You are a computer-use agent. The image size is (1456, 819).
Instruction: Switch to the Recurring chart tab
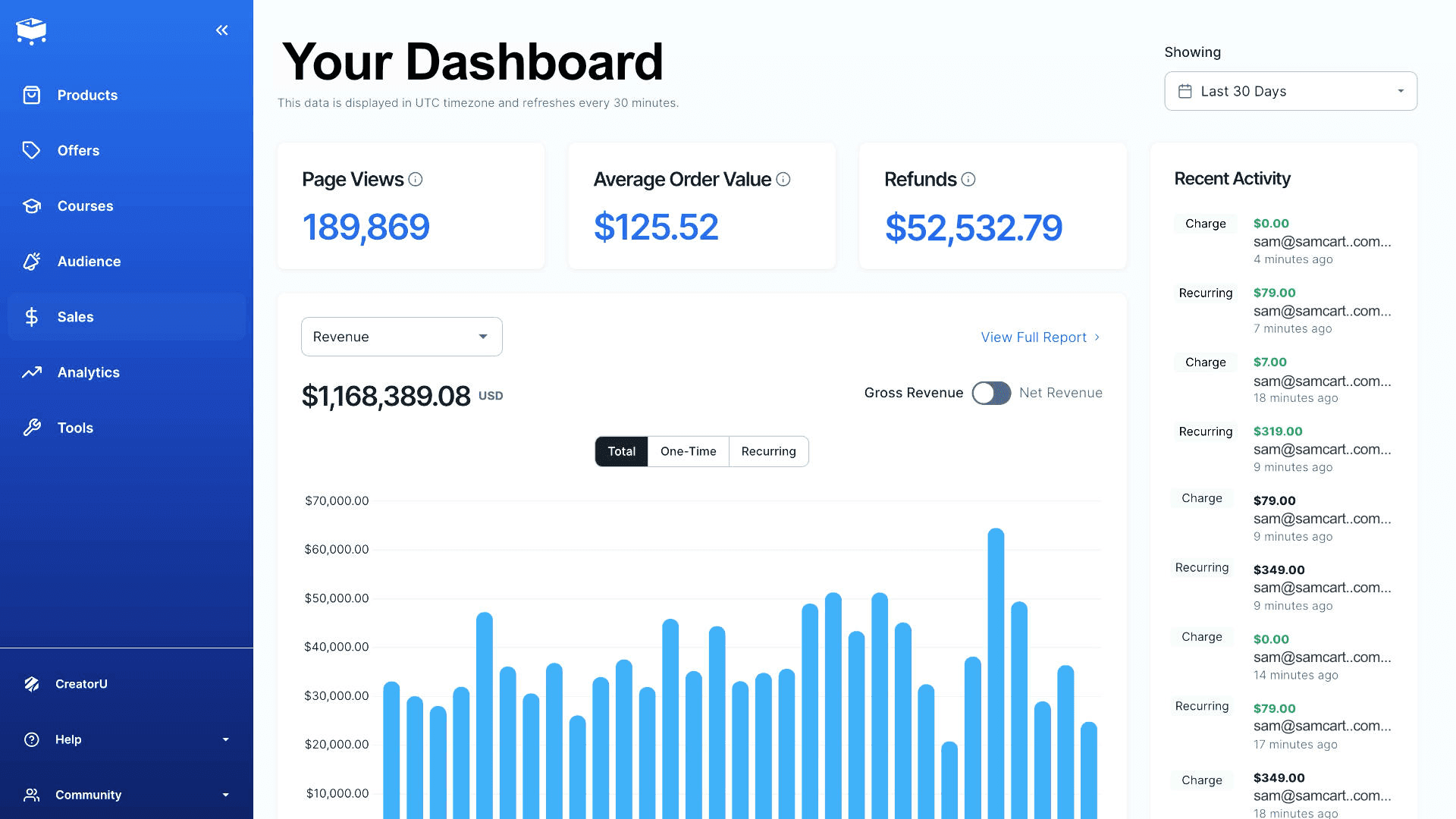point(768,451)
